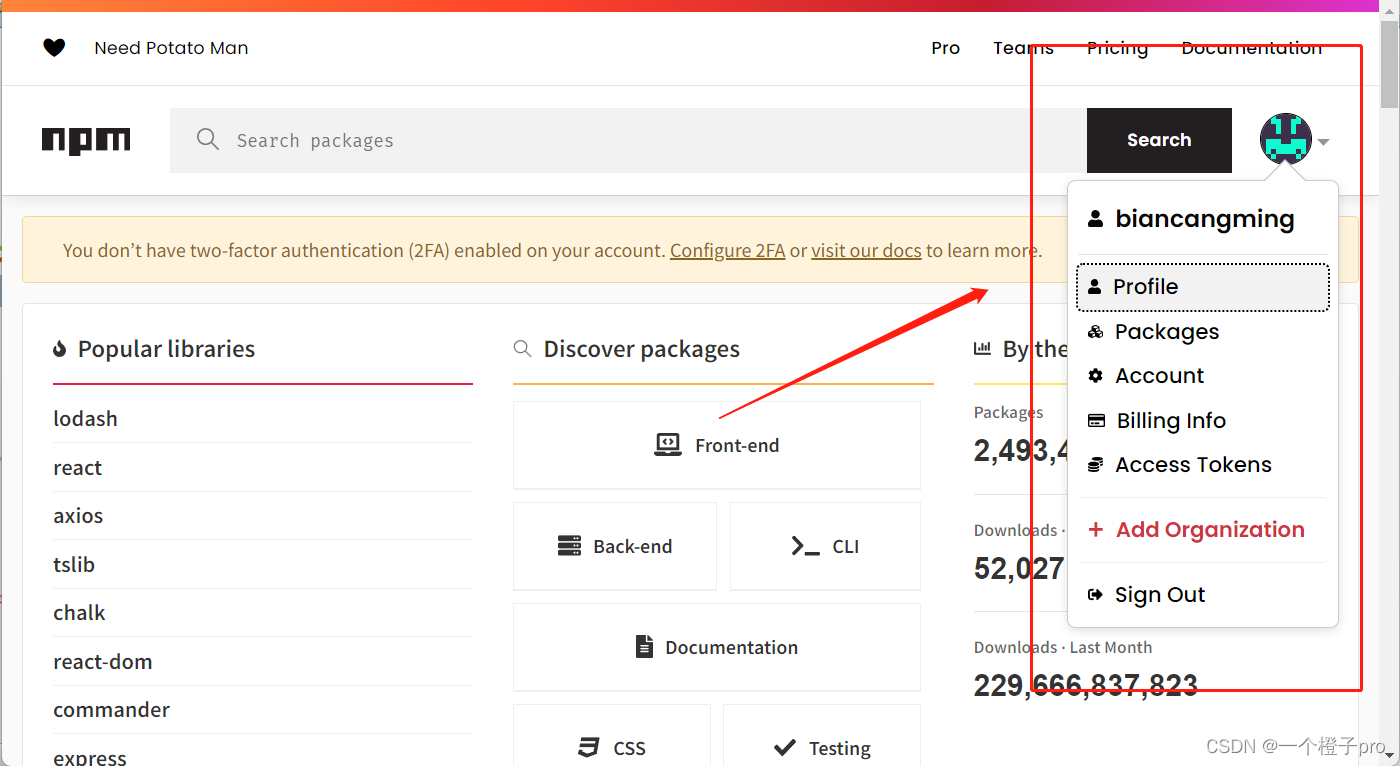Viewport: 1400px width, 766px height.
Task: Click the Discover packages heading
Action: (x=642, y=349)
